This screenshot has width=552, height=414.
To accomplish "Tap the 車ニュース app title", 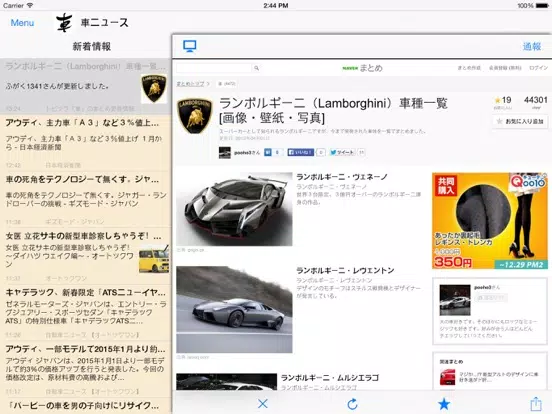I will (105, 23).
